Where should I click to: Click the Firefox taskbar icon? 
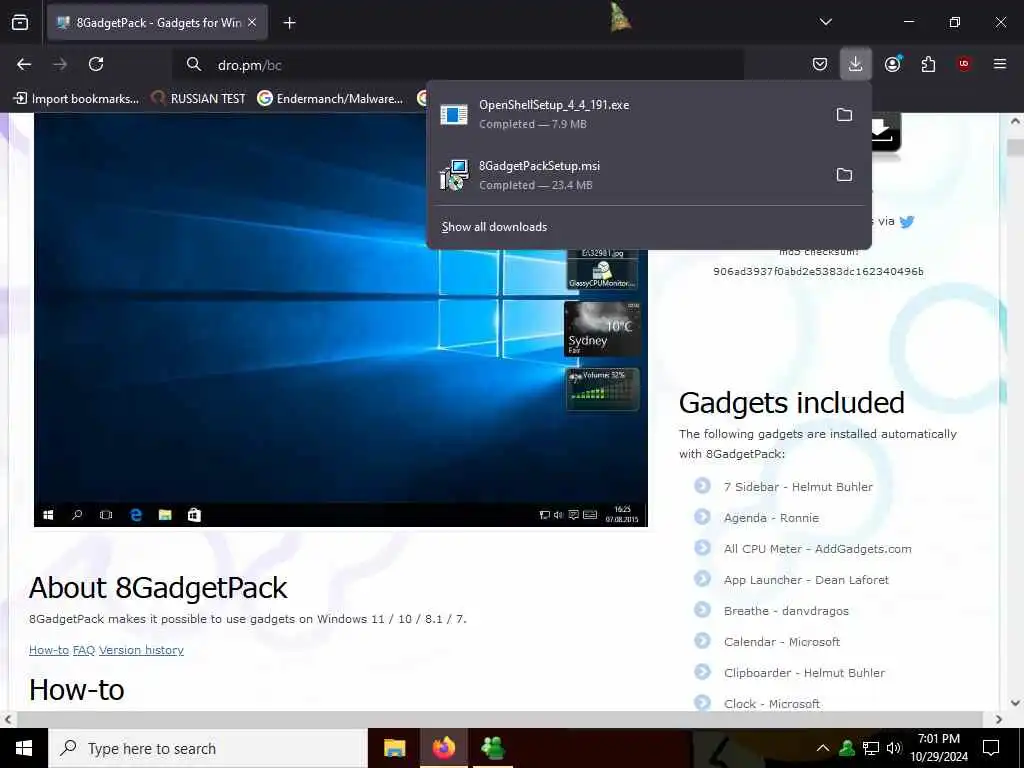[x=443, y=748]
